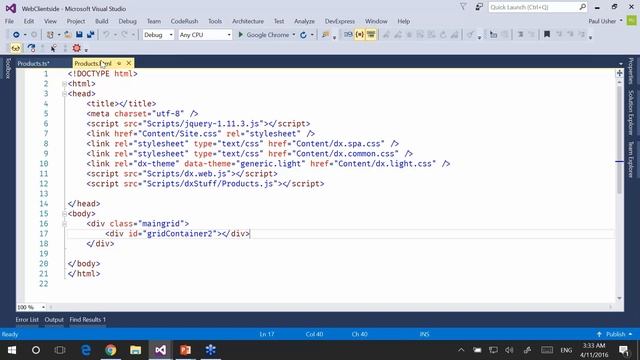This screenshot has width=640, height=360.
Task: Toggle the highlighted braces {=} toolbar button
Action: coord(360,35)
